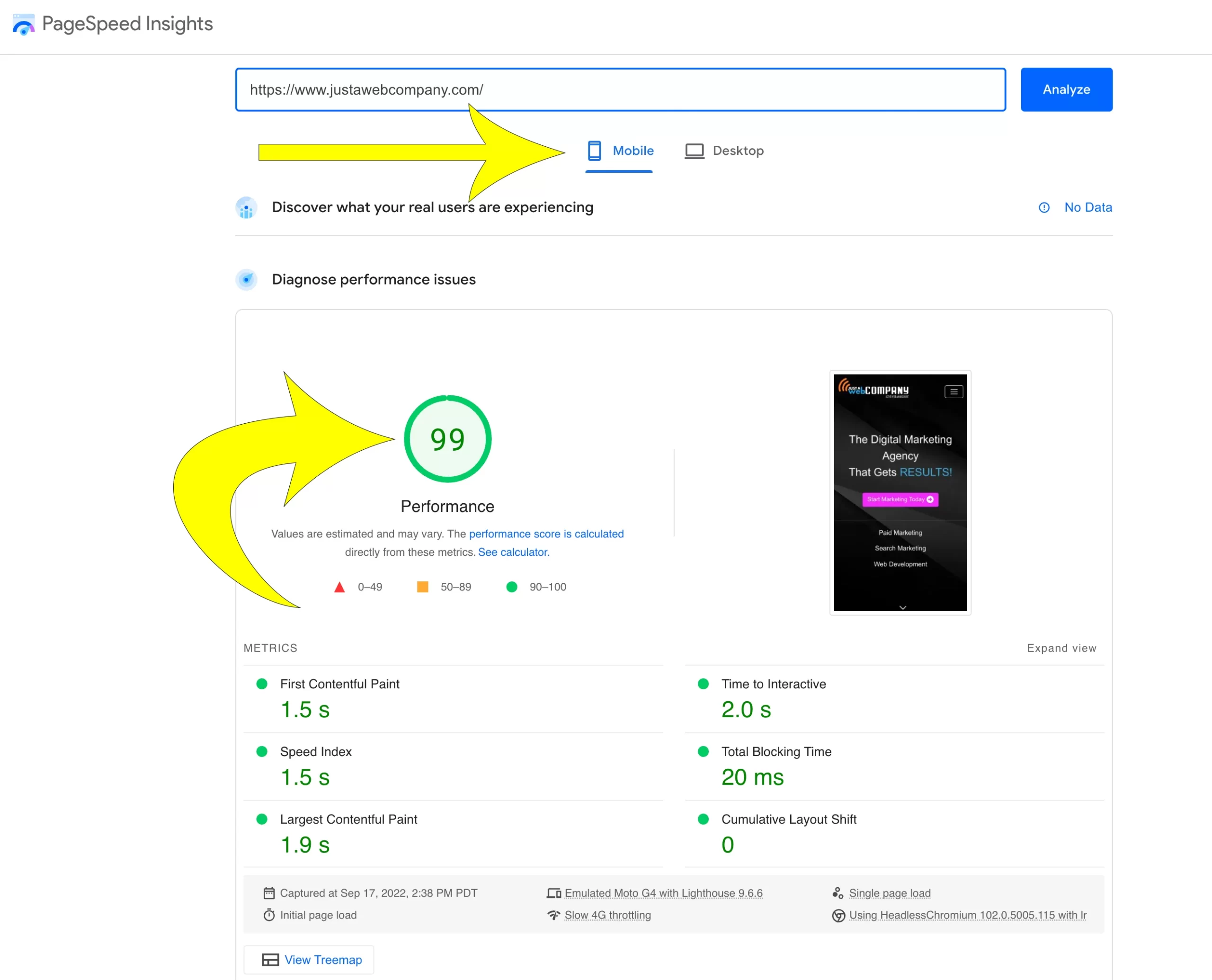The image size is (1212, 980).
Task: Open the See calculator link
Action: [514, 552]
